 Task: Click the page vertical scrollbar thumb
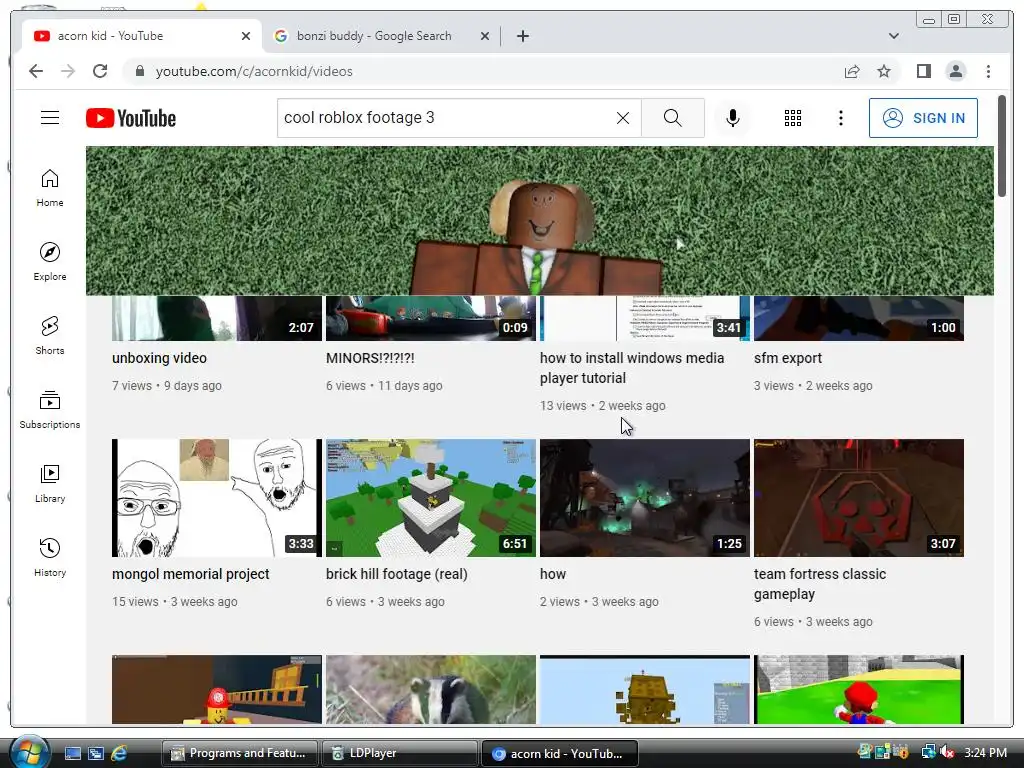pos(1002,146)
